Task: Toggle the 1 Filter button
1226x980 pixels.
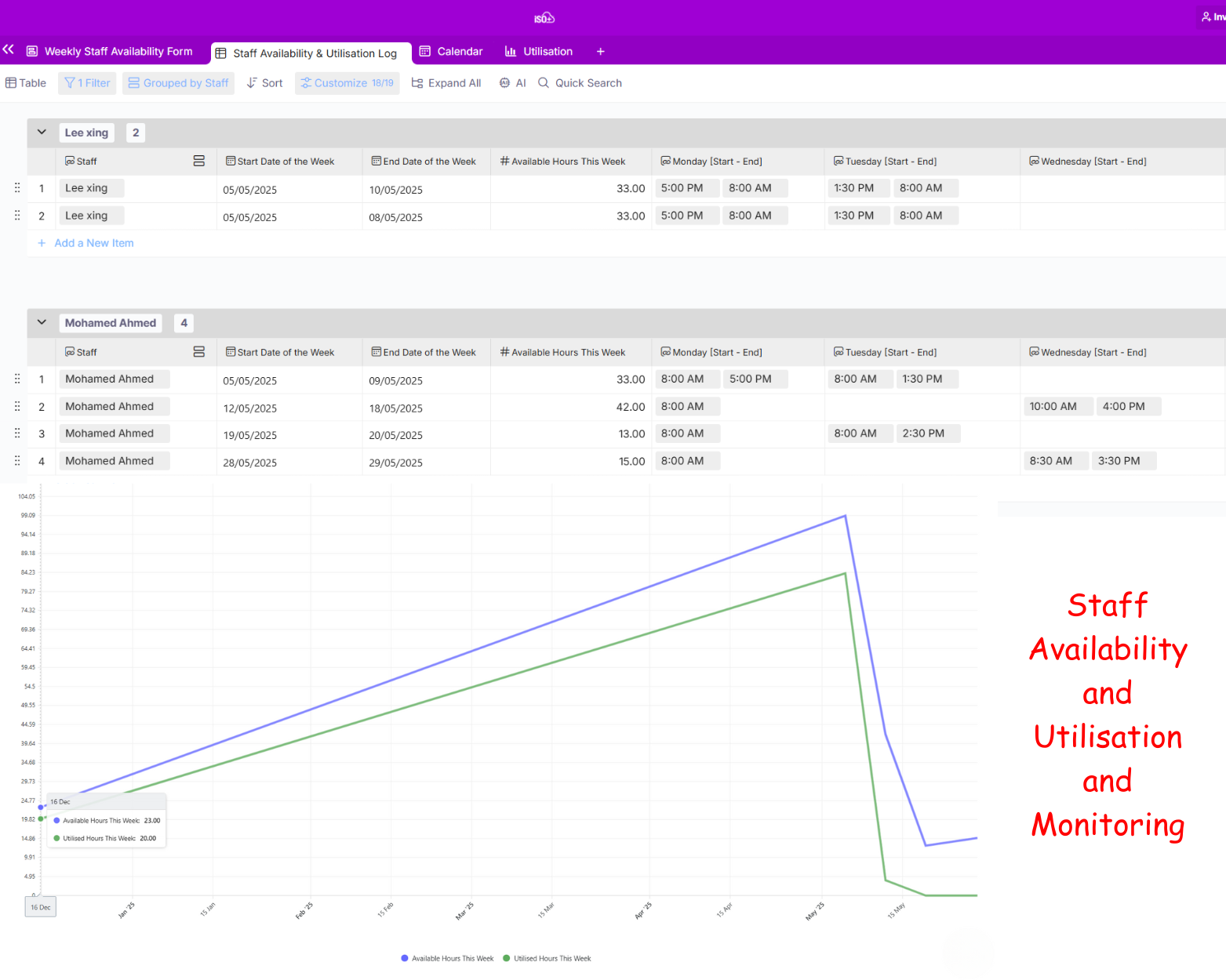Action: tap(87, 83)
